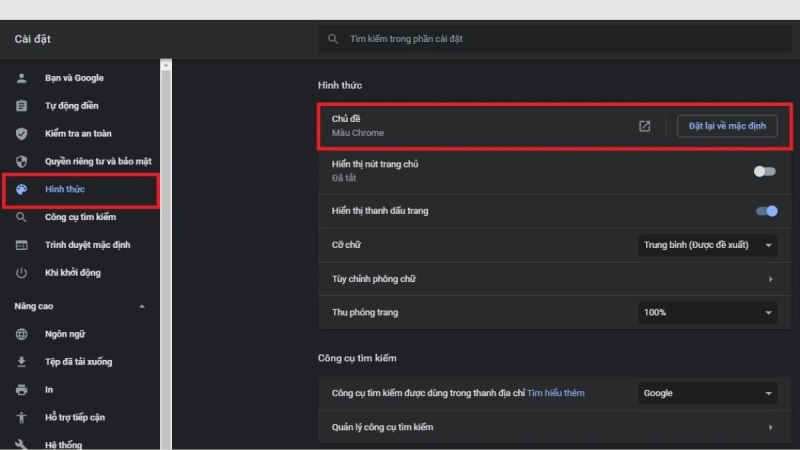Viewport: 800px width, 450px height.
Task: Click the palette icon for Hình thức
Action: 22,189
